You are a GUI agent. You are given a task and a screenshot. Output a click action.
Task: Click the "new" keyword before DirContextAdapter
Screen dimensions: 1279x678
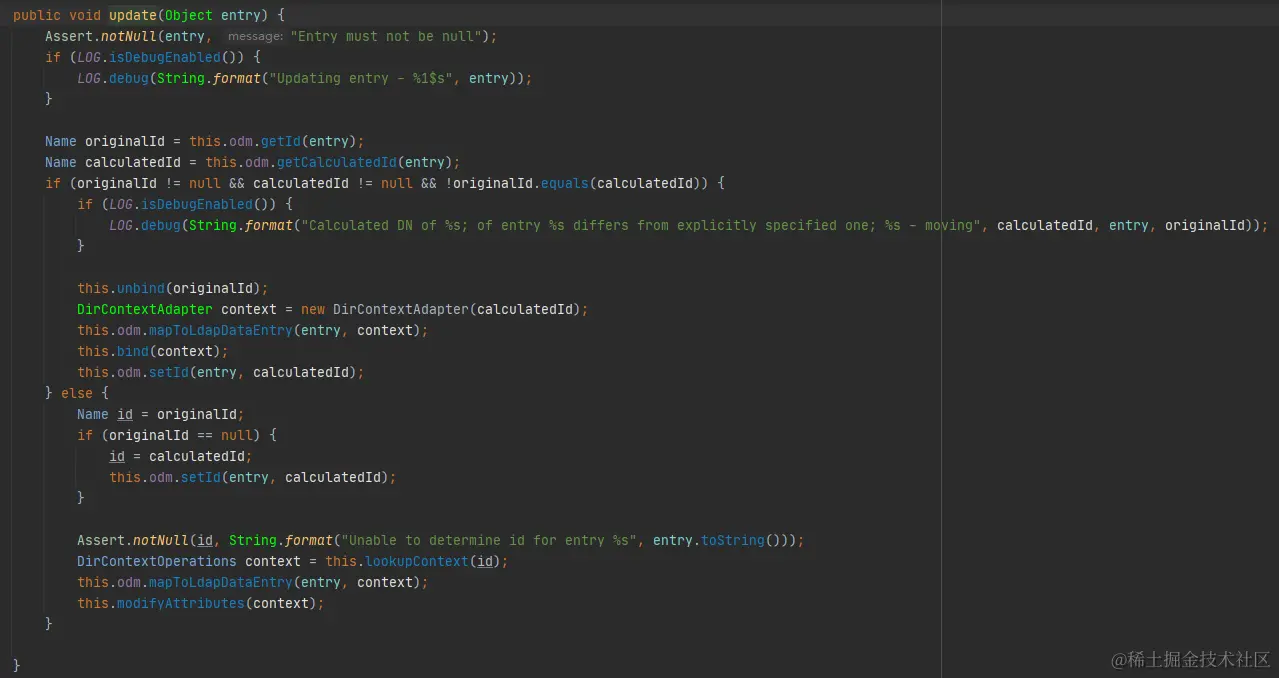(313, 309)
